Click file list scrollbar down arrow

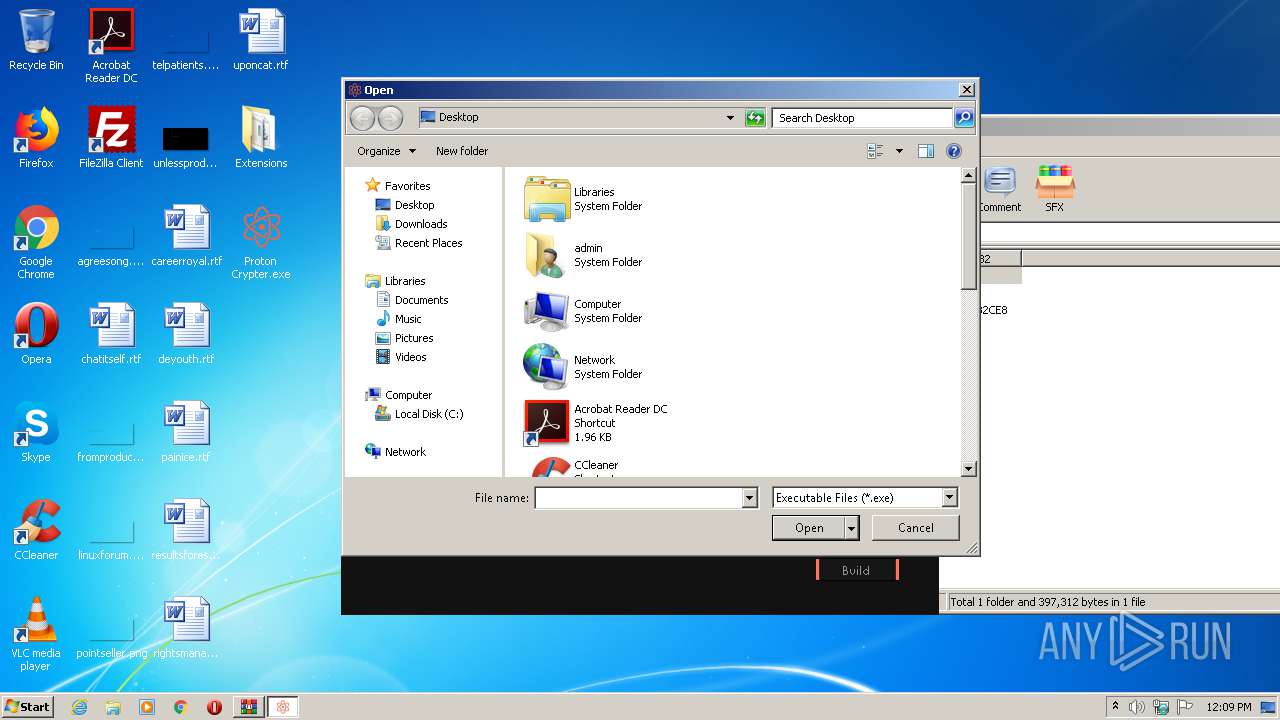(968, 469)
